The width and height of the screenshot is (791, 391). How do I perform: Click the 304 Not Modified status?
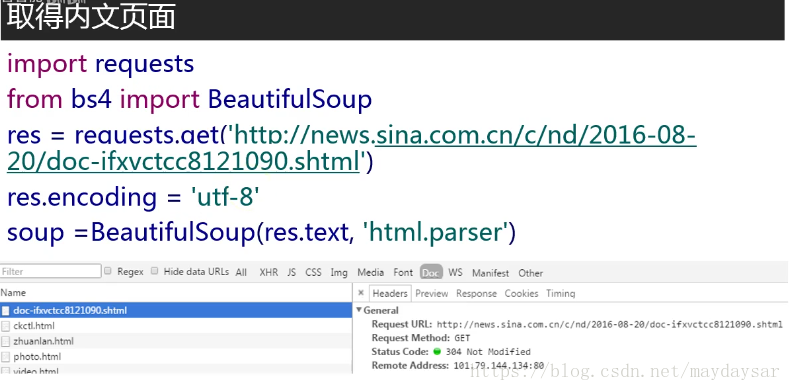[x=488, y=352]
